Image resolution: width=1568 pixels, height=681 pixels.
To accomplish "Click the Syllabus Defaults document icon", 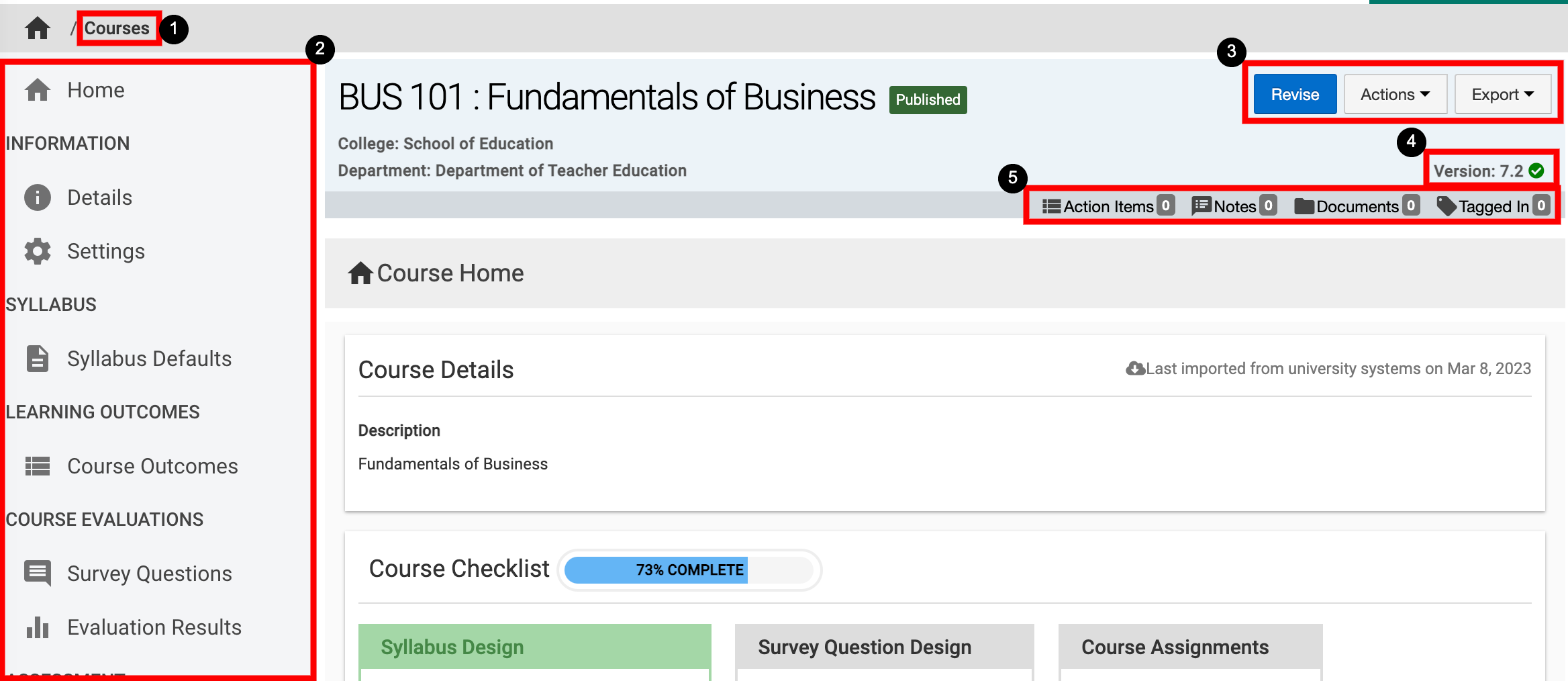I will point(38,359).
